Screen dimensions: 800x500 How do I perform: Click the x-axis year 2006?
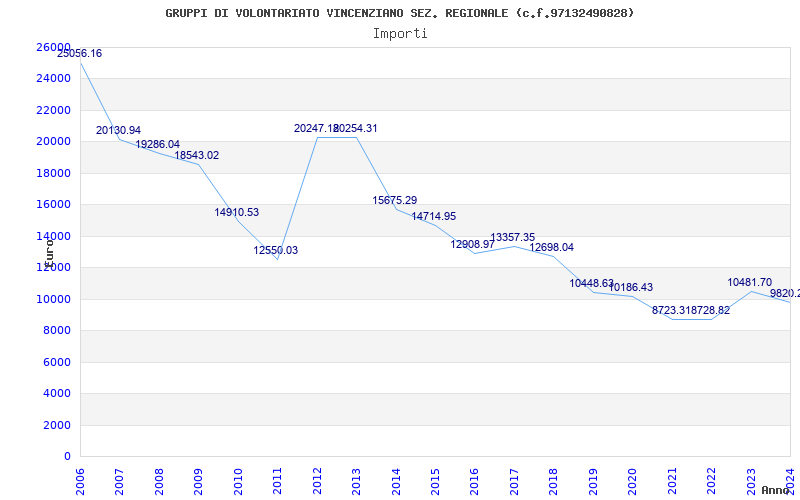coord(80,482)
